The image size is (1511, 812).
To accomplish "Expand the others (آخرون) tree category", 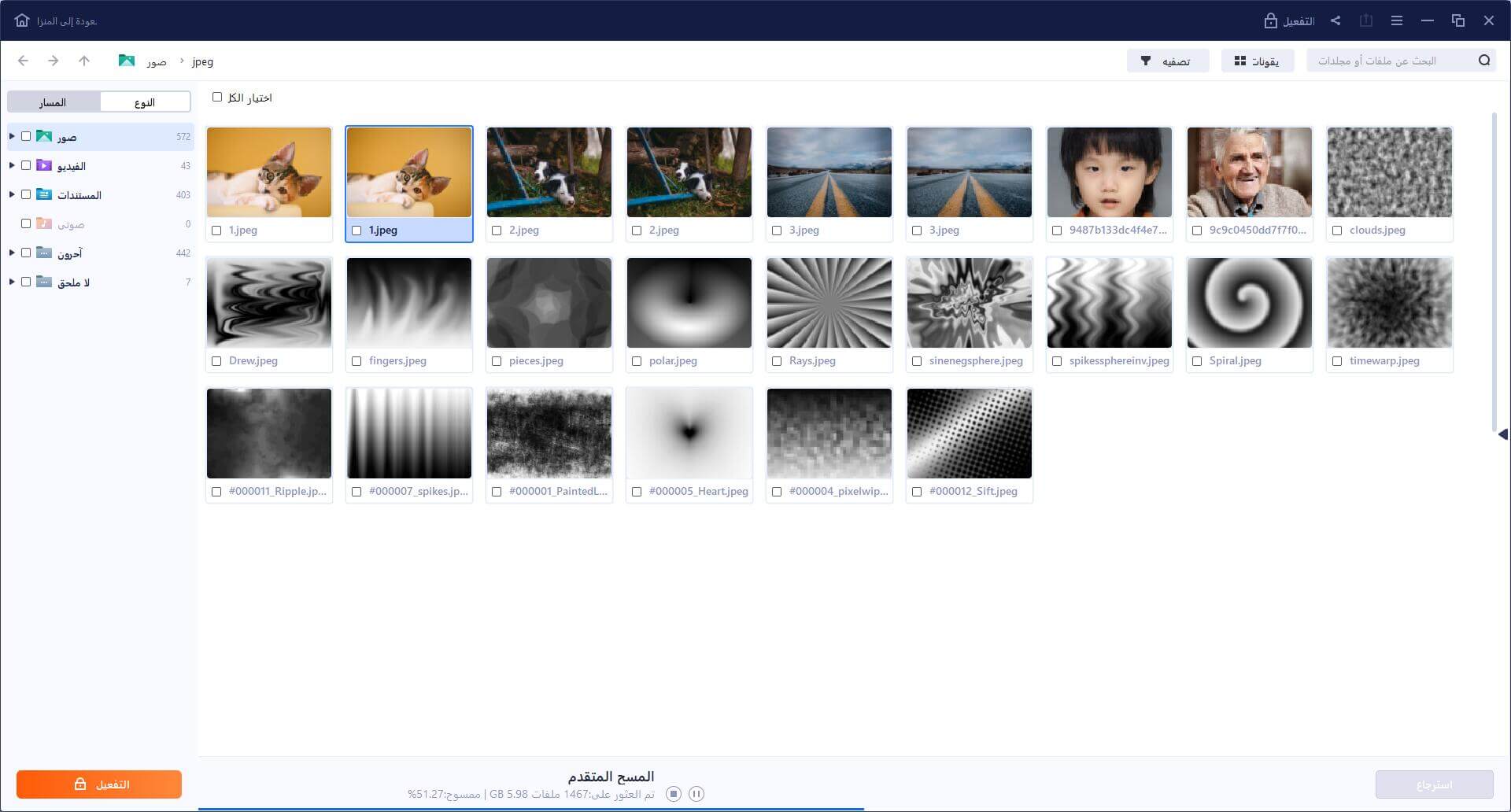I will click(12, 253).
